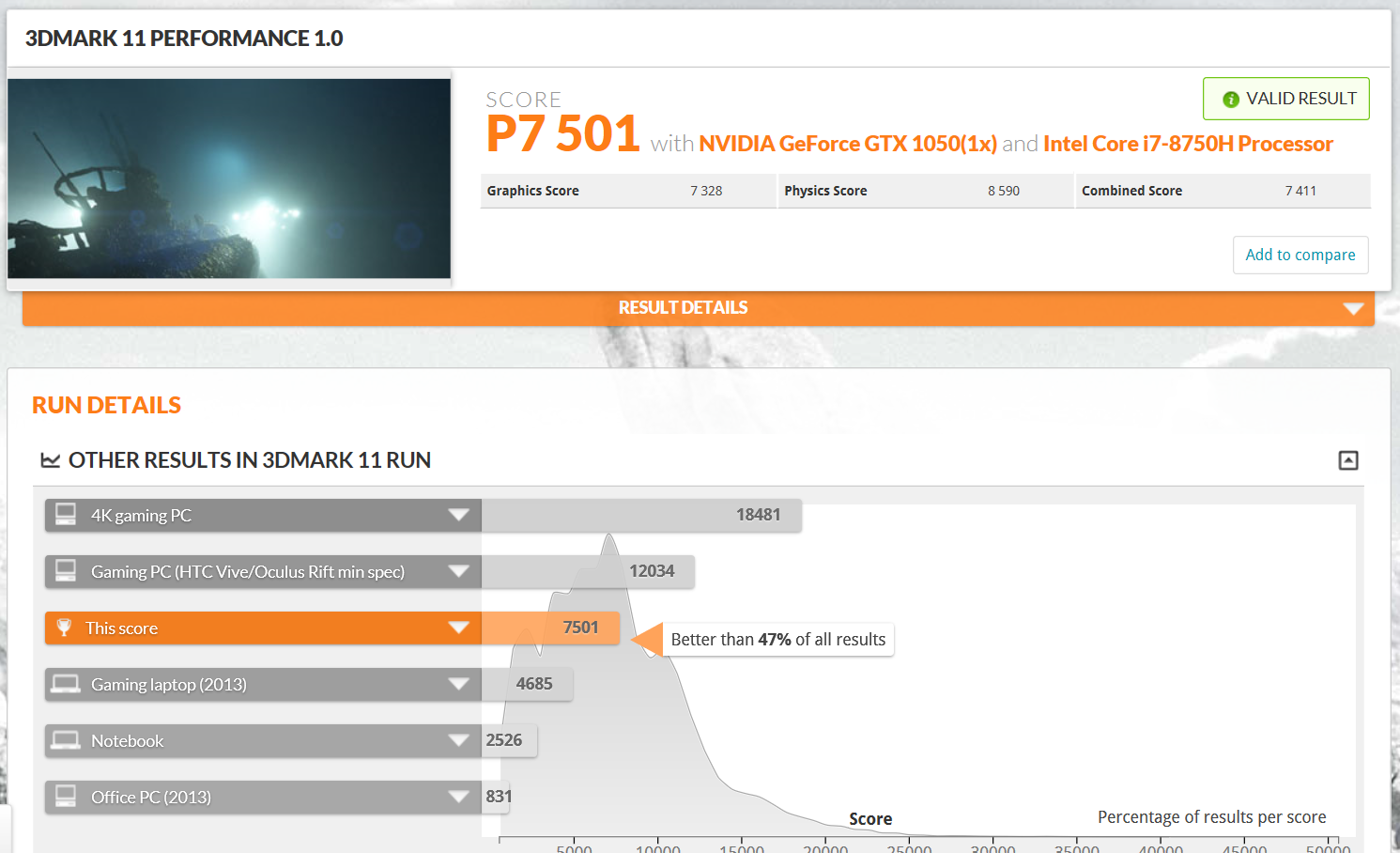Click the Better than 47% of all results tooltip
1400x853 pixels.
778,640
